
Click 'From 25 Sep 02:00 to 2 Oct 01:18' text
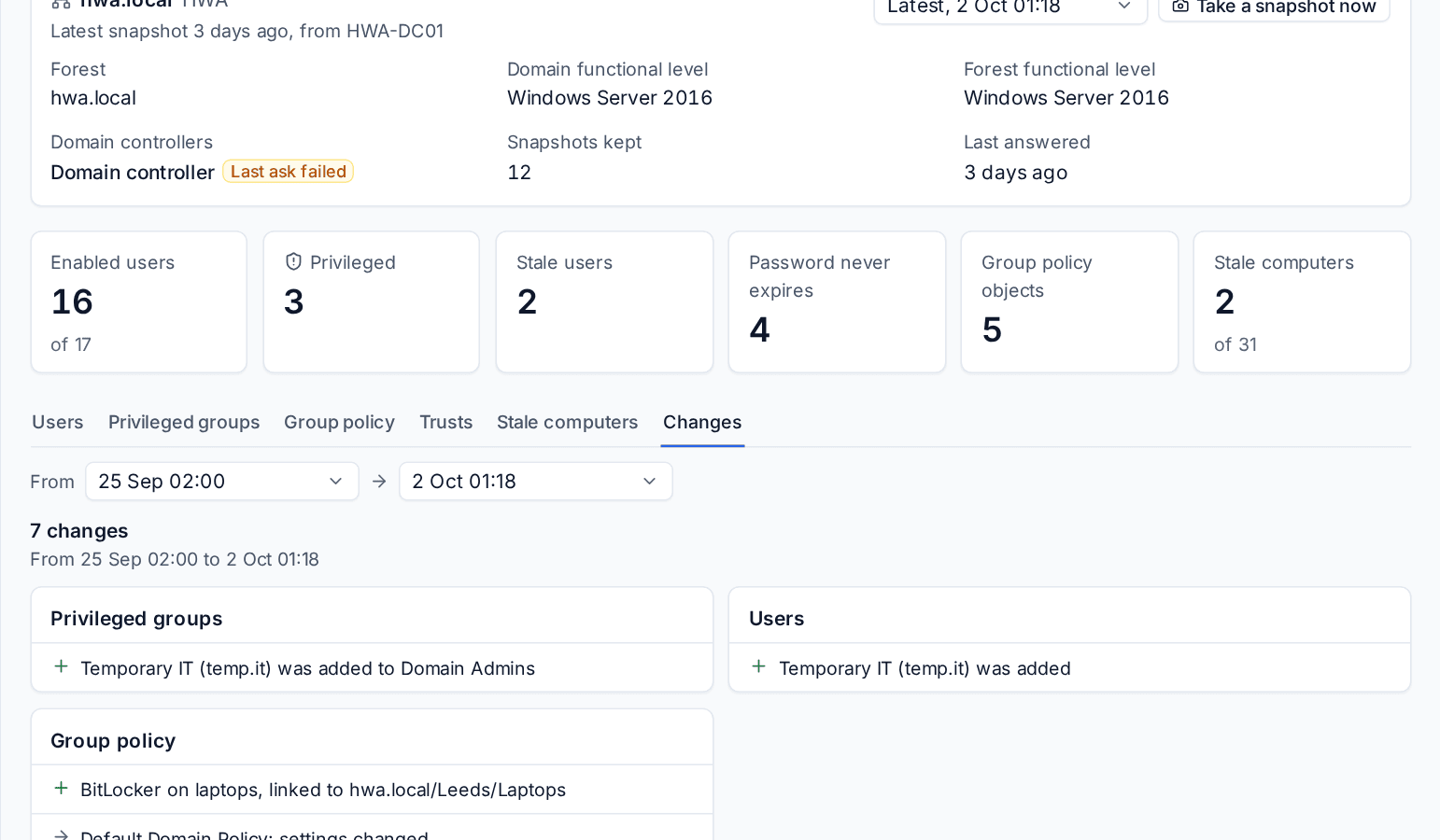[x=175, y=559]
